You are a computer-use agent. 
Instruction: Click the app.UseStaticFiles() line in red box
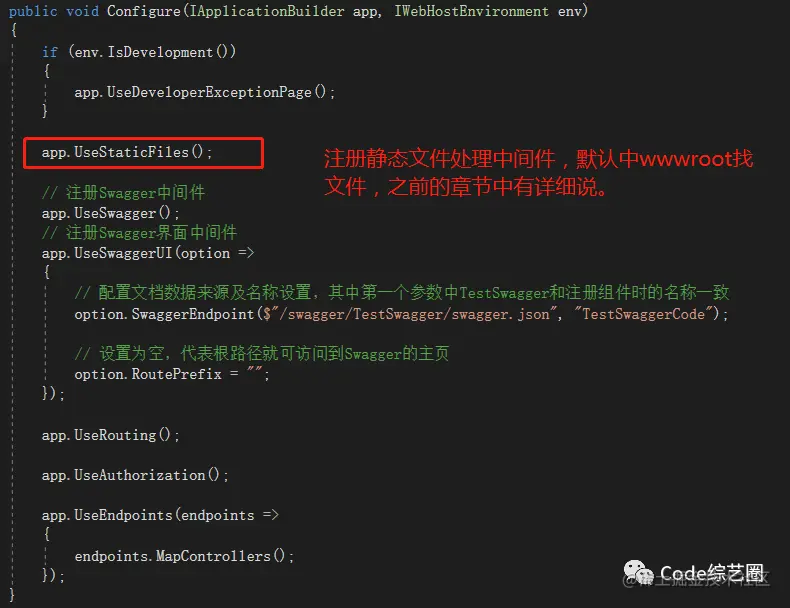click(127, 152)
